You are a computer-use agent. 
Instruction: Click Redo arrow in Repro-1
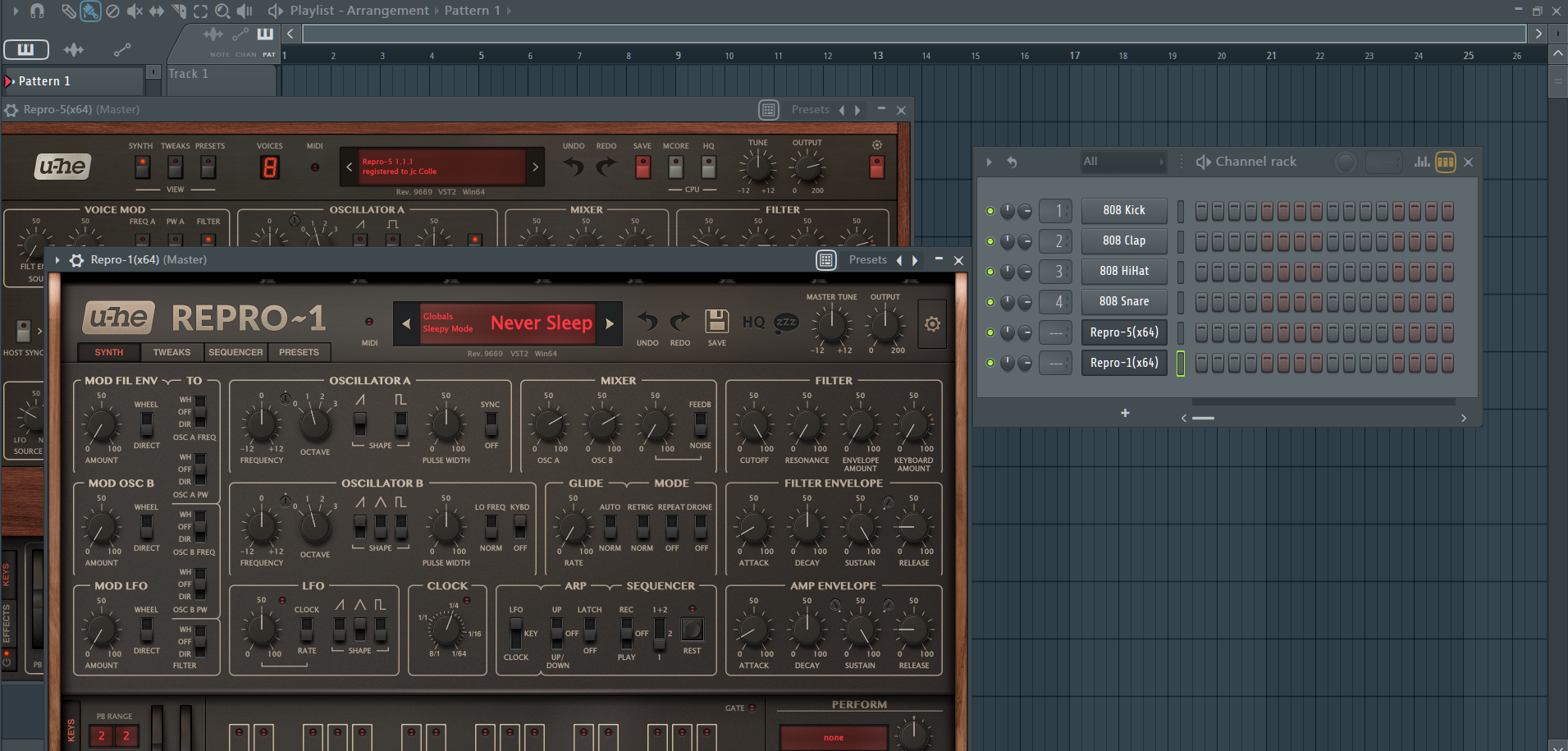pyautogui.click(x=680, y=321)
